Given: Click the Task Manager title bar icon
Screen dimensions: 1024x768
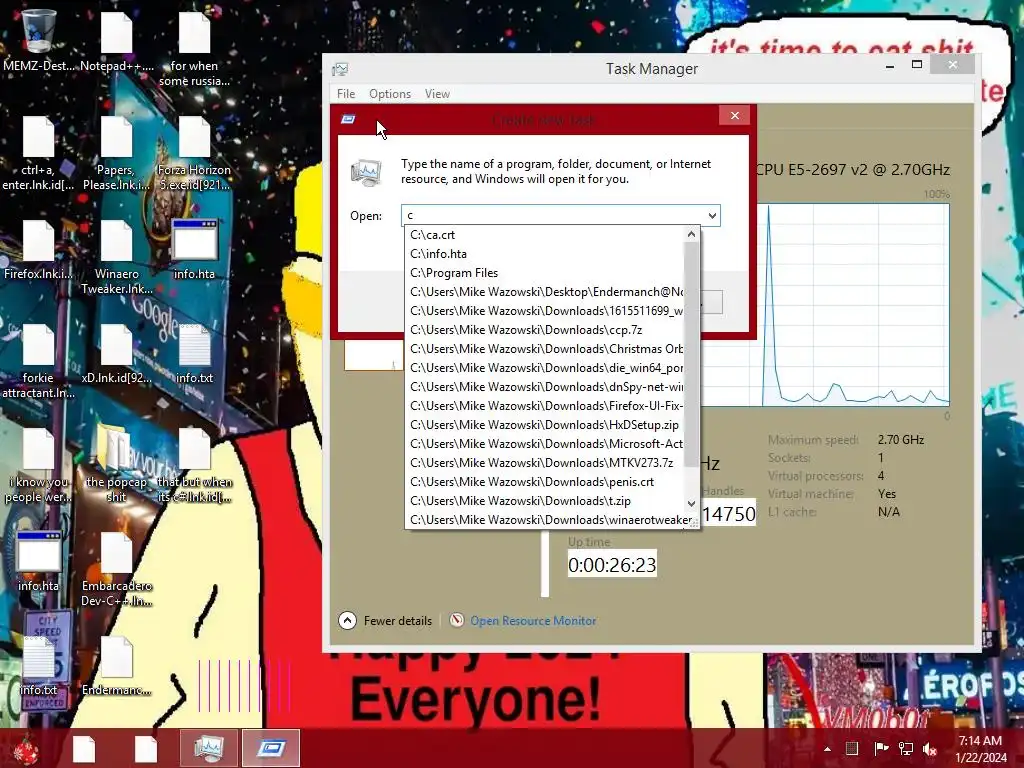Looking at the screenshot, I should (x=340, y=69).
